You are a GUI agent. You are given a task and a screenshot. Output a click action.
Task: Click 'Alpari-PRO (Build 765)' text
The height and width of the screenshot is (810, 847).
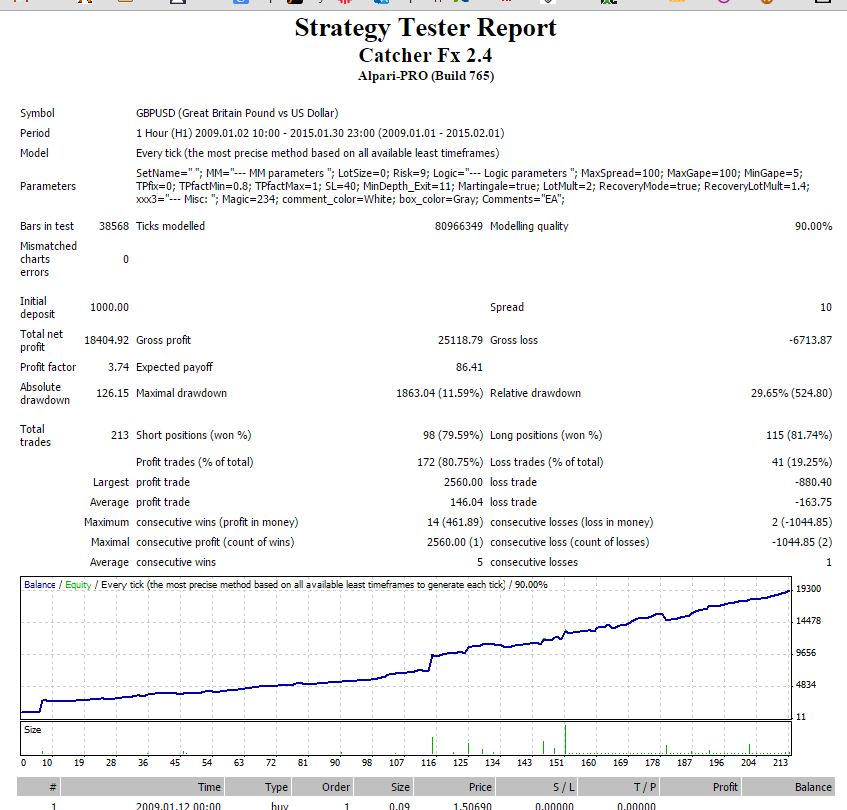point(426,76)
